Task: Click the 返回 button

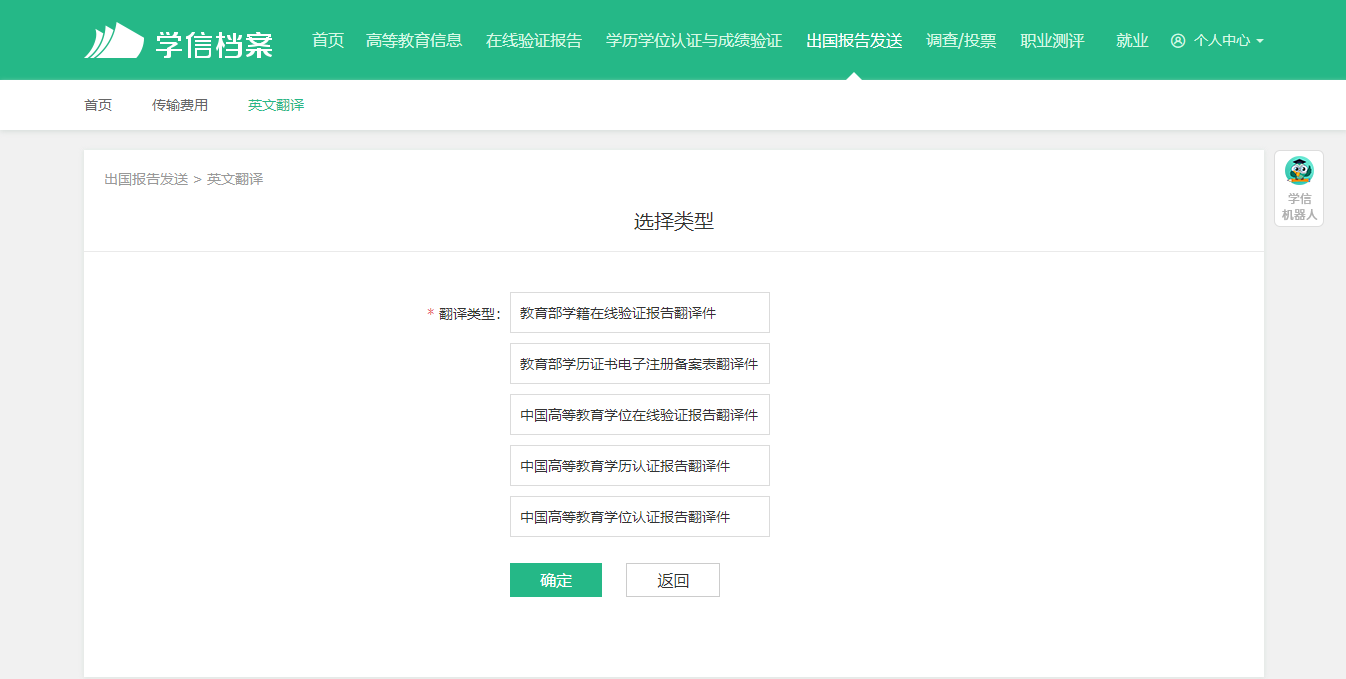Action: [x=672, y=581]
